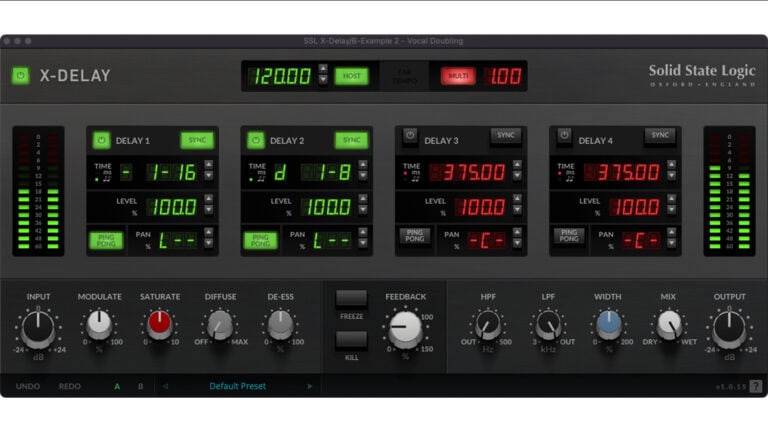The height and width of the screenshot is (432, 768).
Task: Click the 120.00 tempo display
Action: (280, 76)
